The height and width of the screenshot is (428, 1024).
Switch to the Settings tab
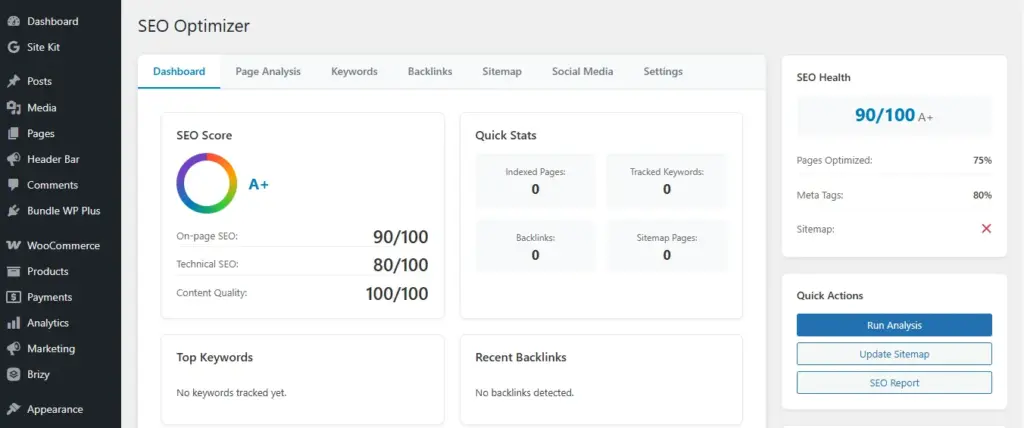(663, 71)
